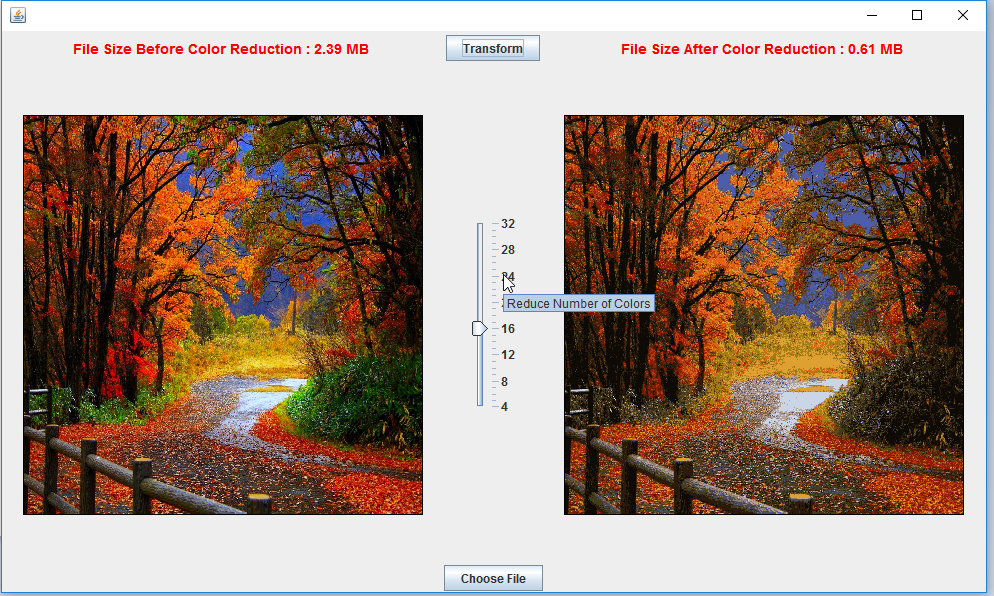This screenshot has width=994, height=596.
Task: Click the color count slider thumb
Action: (x=479, y=328)
